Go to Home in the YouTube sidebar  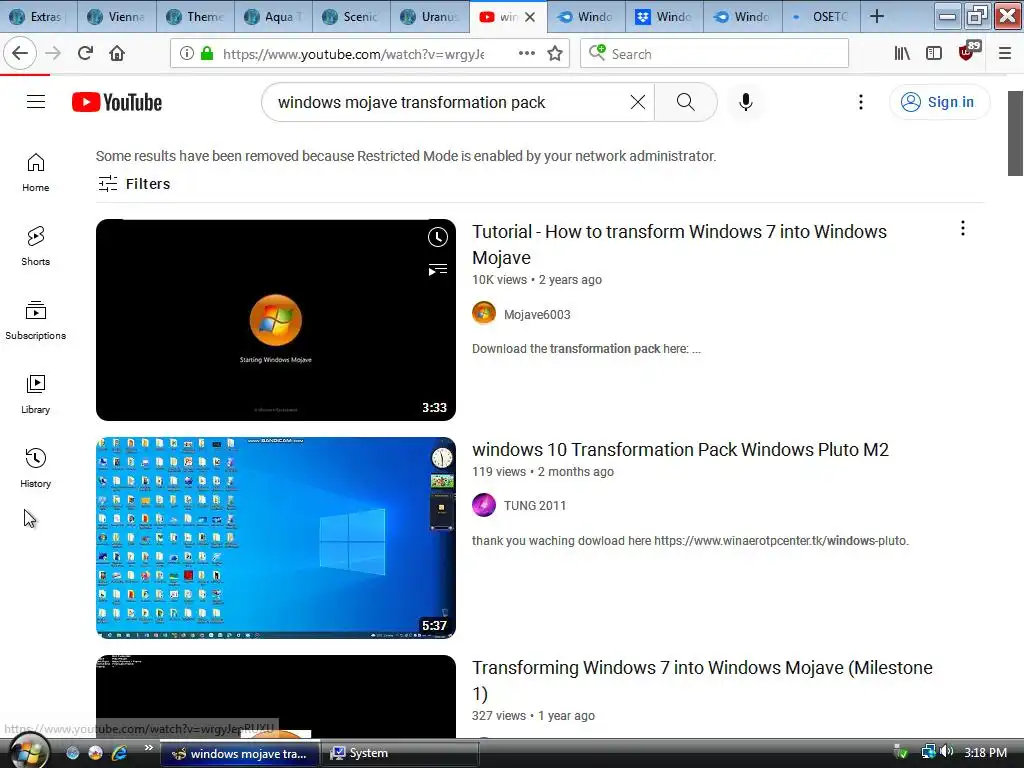tap(36, 172)
